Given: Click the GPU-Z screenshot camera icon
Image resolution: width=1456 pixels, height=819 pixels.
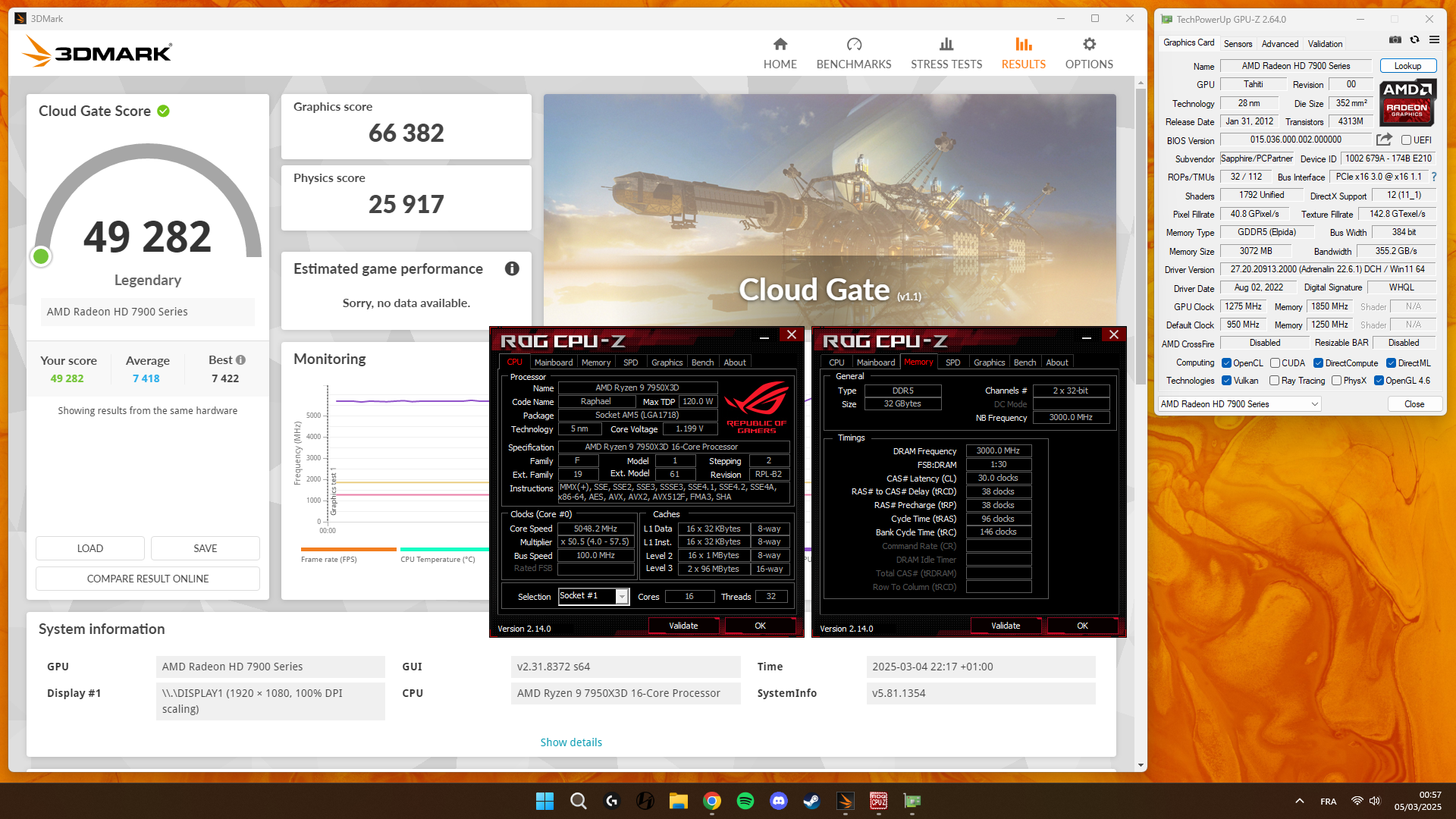Looking at the screenshot, I should [x=1395, y=39].
